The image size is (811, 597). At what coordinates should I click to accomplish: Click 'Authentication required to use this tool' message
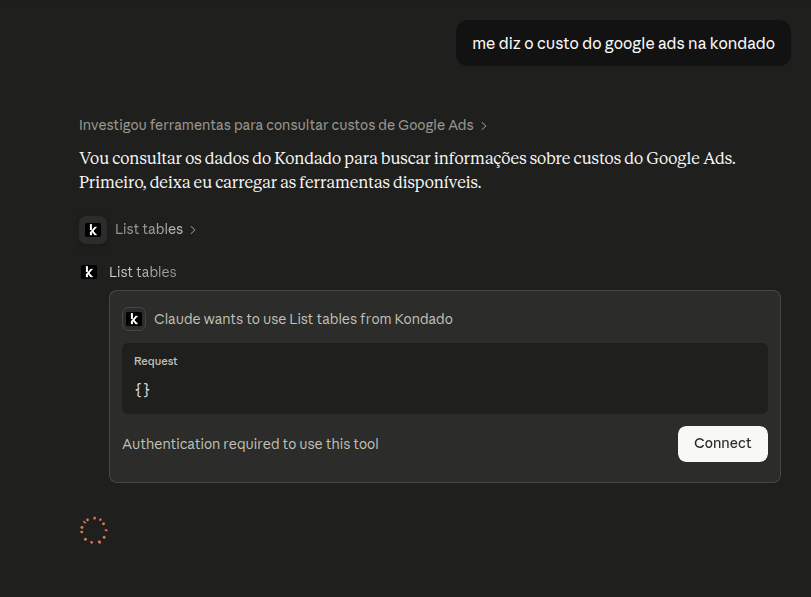click(x=250, y=444)
